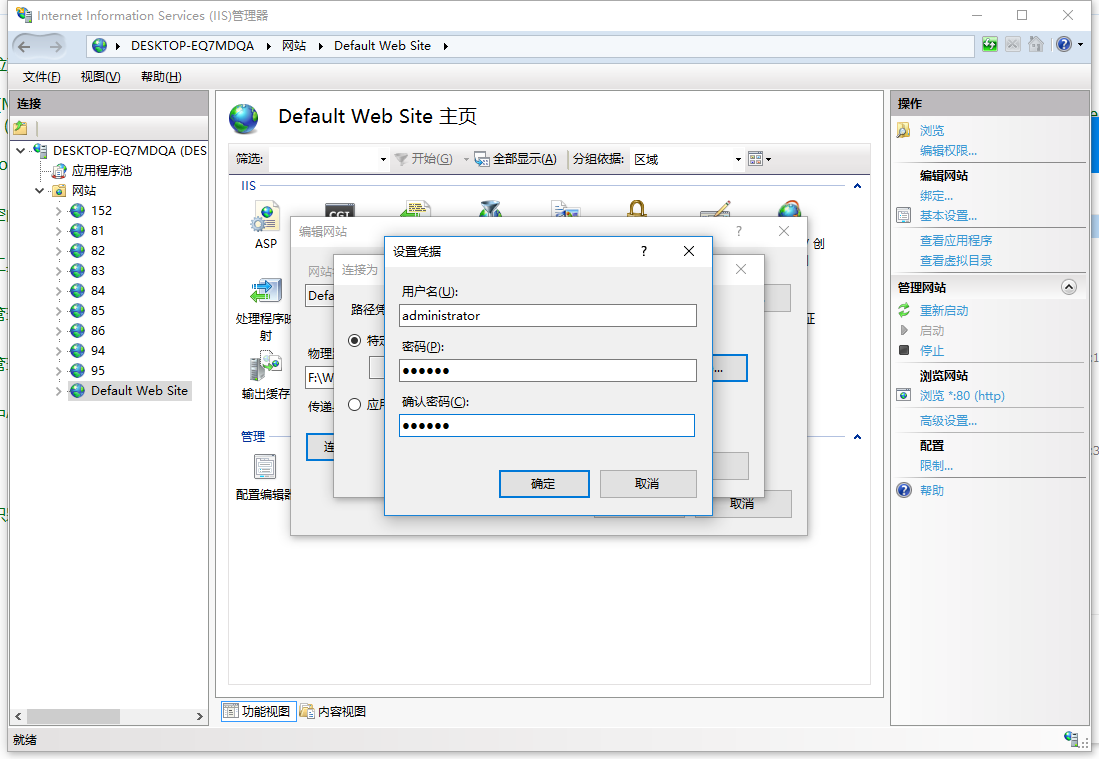Open the help icon dropdown in toolbar

[1080, 45]
